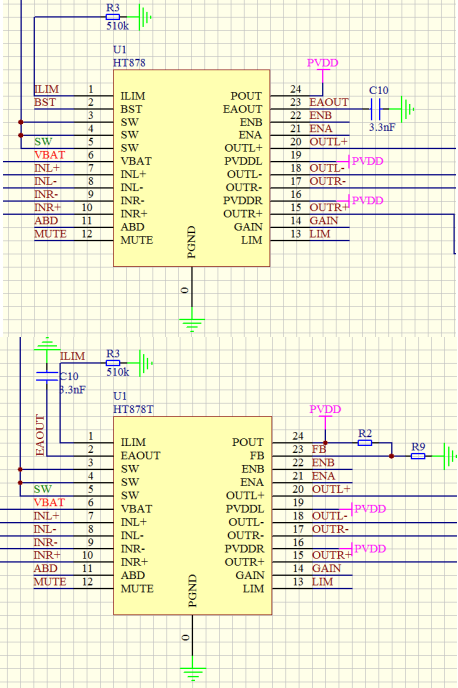Select the PVDD power port above POUT on HT878
The width and height of the screenshot is (458, 688).
pos(323,68)
